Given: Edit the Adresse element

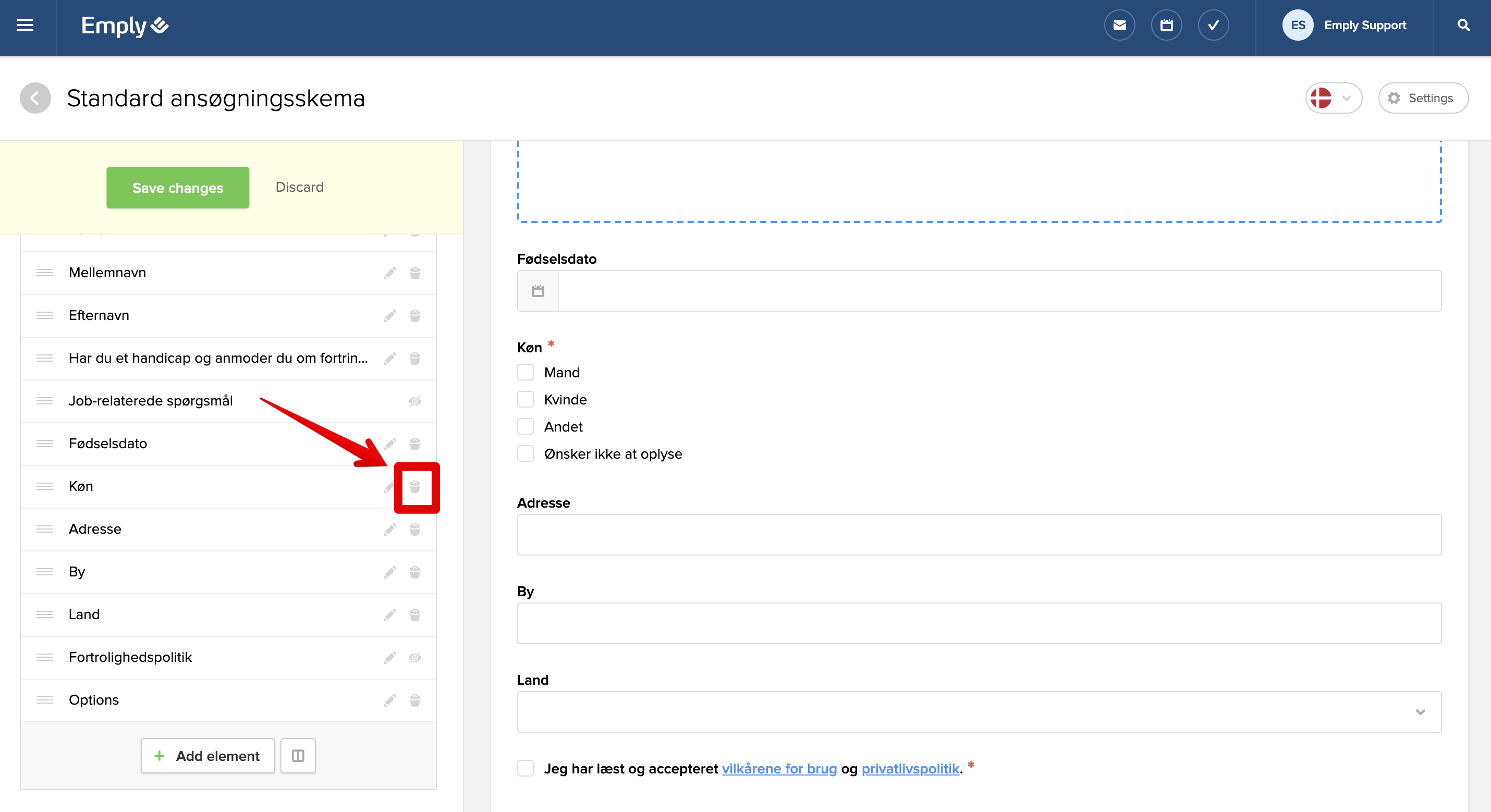Looking at the screenshot, I should [x=389, y=530].
